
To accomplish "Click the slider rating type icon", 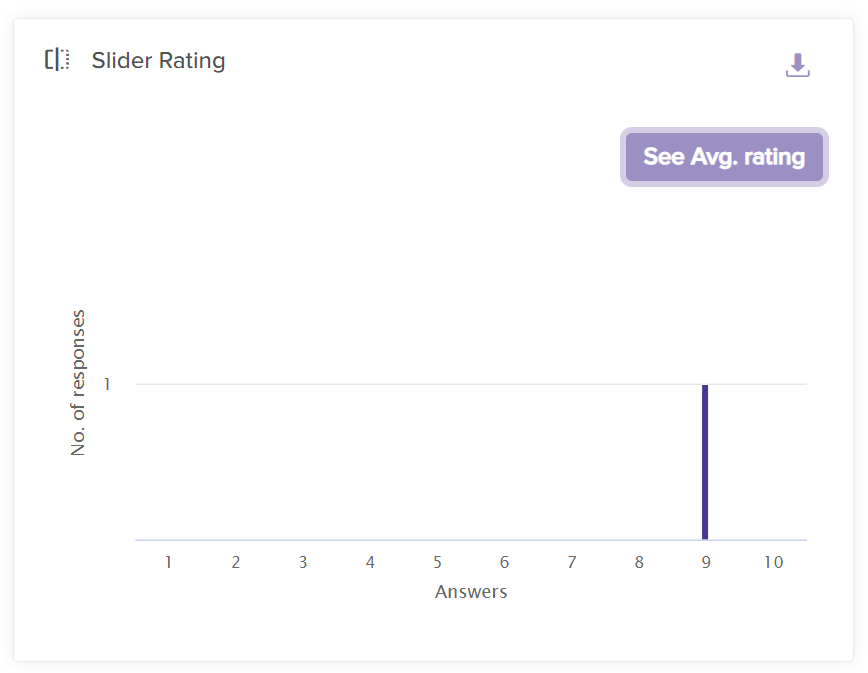I will click(57, 60).
